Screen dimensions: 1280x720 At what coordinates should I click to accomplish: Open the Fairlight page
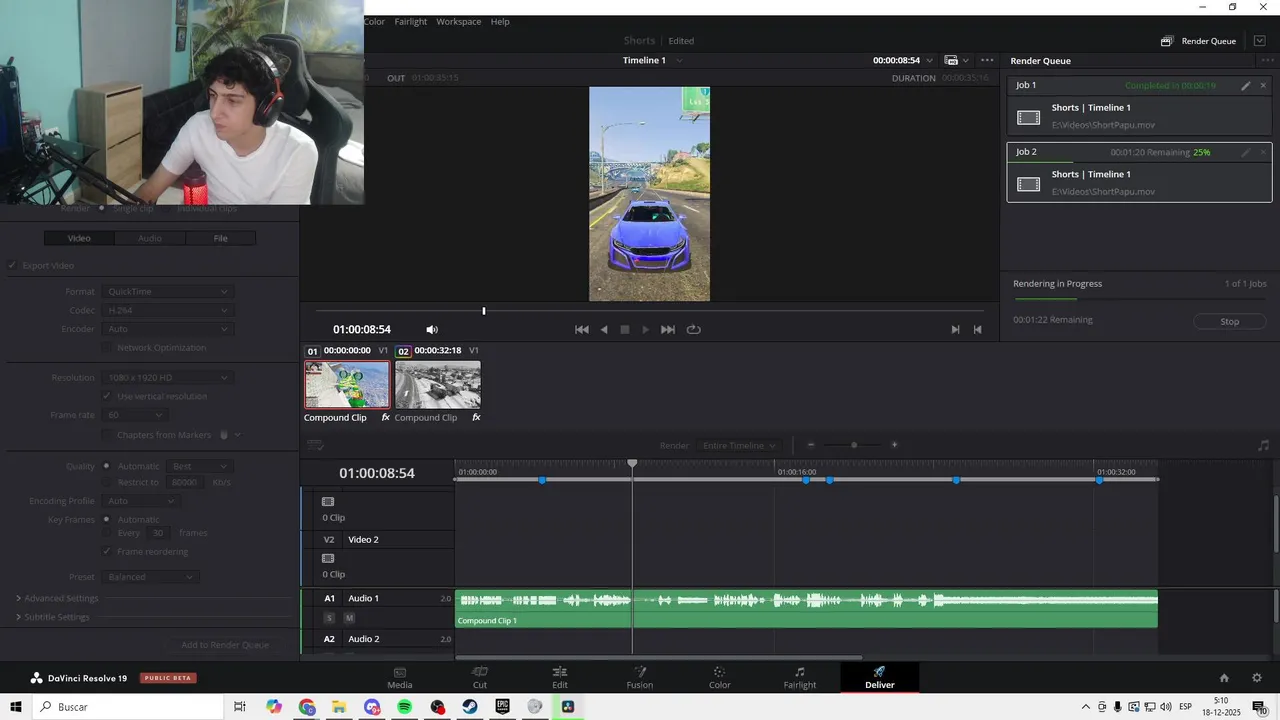point(800,677)
